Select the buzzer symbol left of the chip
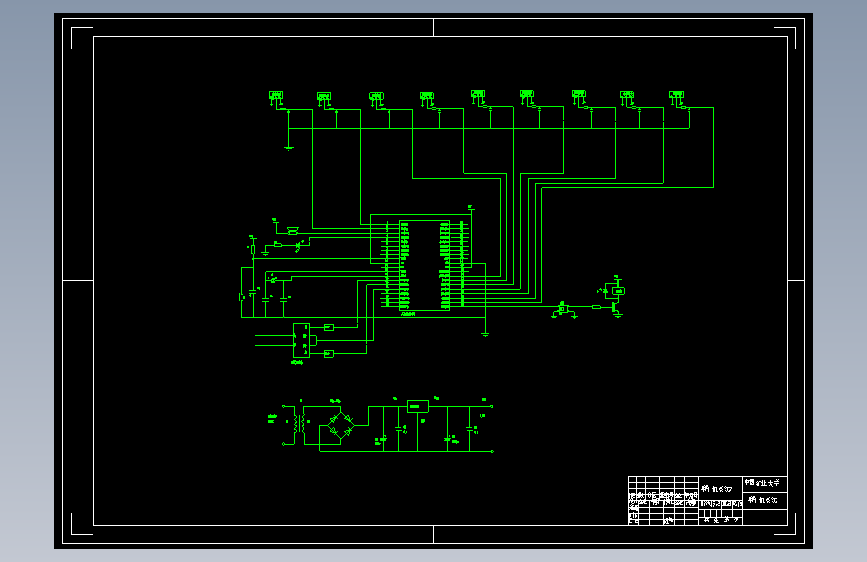This screenshot has width=867, height=562. [x=293, y=231]
